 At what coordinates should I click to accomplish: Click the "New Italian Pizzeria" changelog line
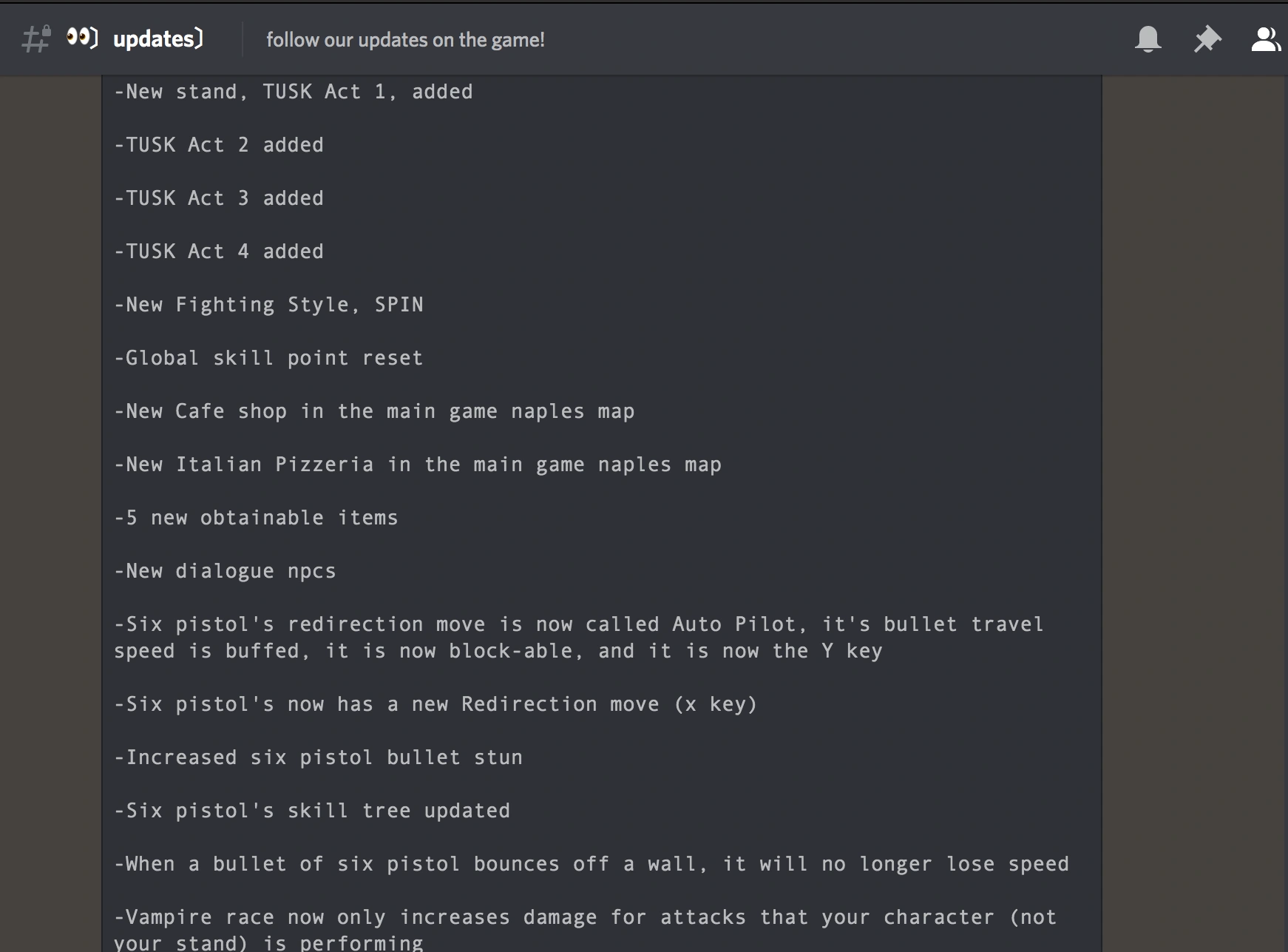pos(418,465)
